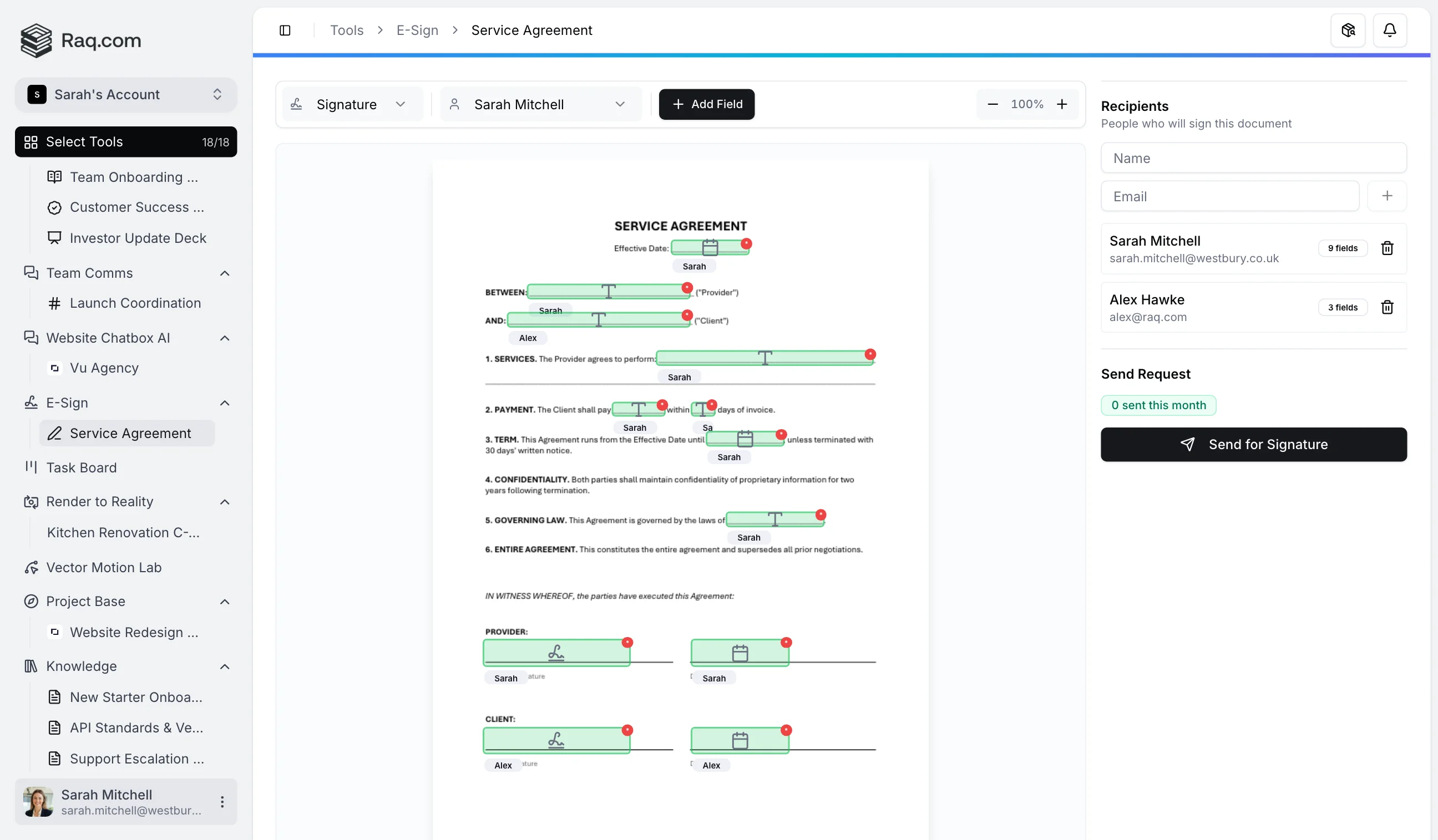The height and width of the screenshot is (840, 1438).
Task: Open the notifications bell
Action: pyautogui.click(x=1390, y=30)
